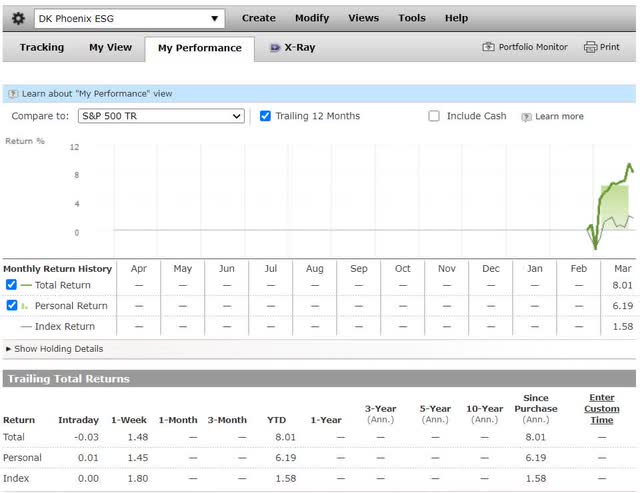Click the Personal 1-Week value 1.45

pyautogui.click(x=138, y=457)
